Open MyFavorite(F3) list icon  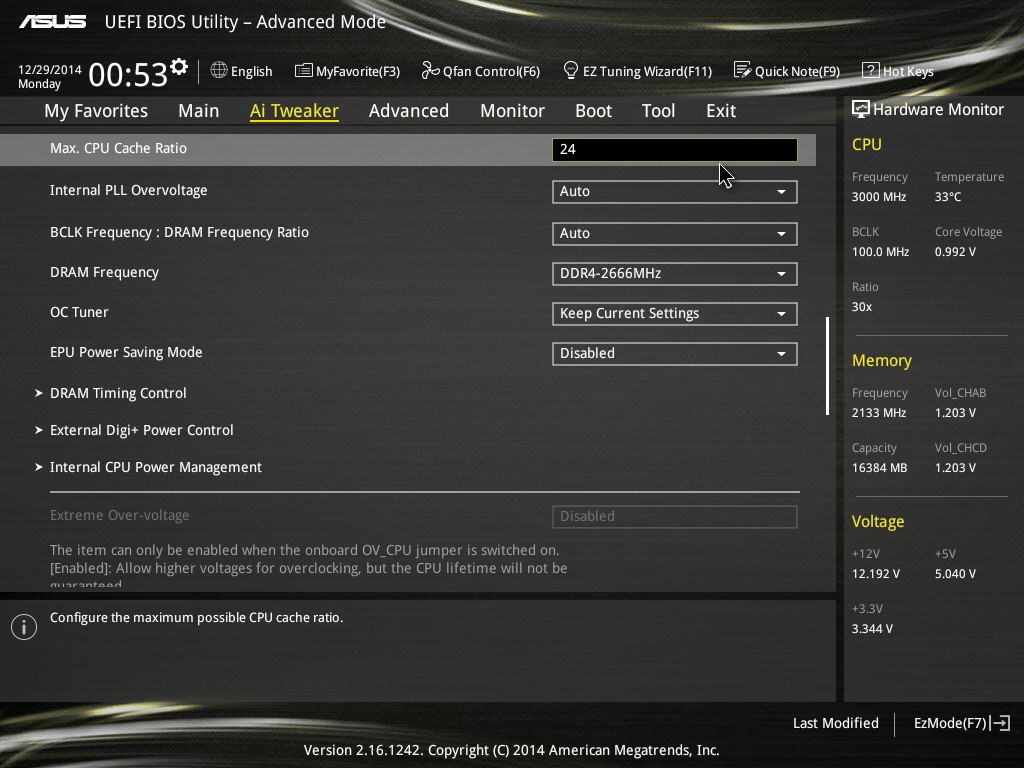pyautogui.click(x=303, y=71)
